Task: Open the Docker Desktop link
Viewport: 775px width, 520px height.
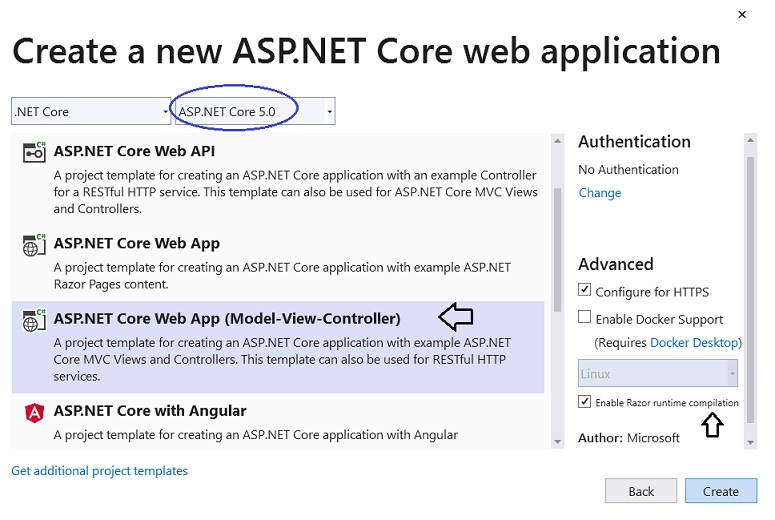Action: [694, 343]
